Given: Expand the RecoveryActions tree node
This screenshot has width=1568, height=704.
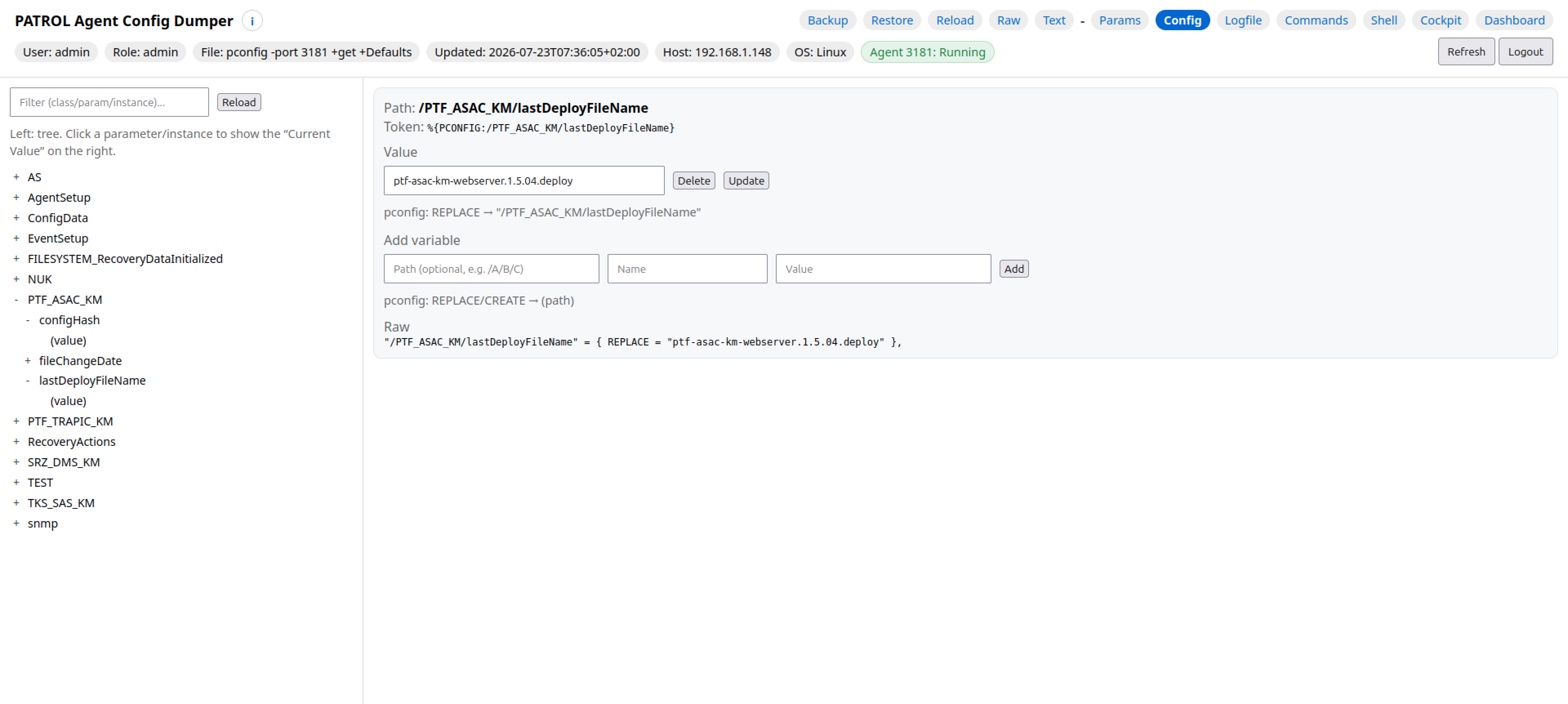Looking at the screenshot, I should (16, 441).
